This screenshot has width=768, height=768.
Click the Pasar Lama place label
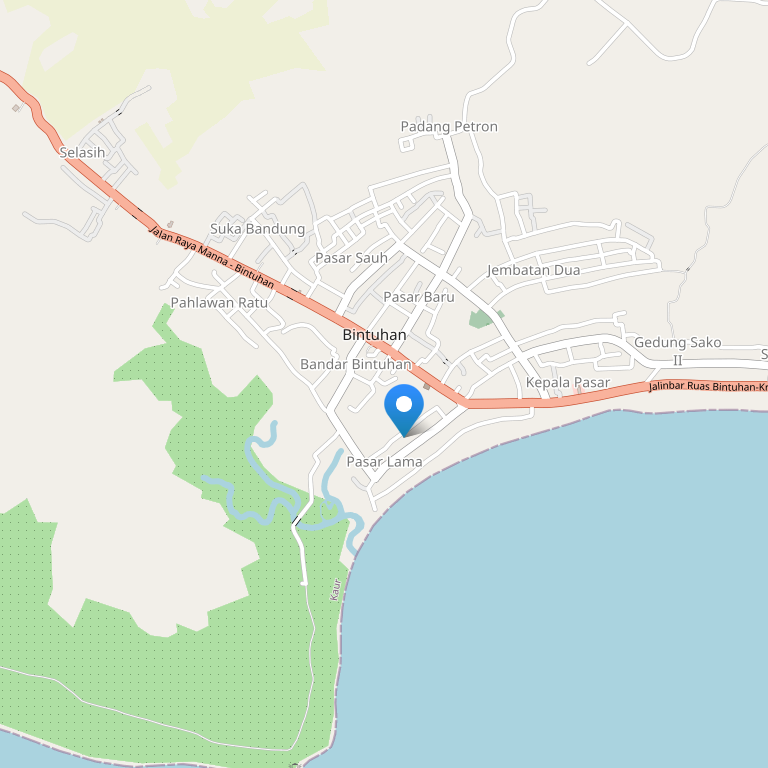[384, 461]
